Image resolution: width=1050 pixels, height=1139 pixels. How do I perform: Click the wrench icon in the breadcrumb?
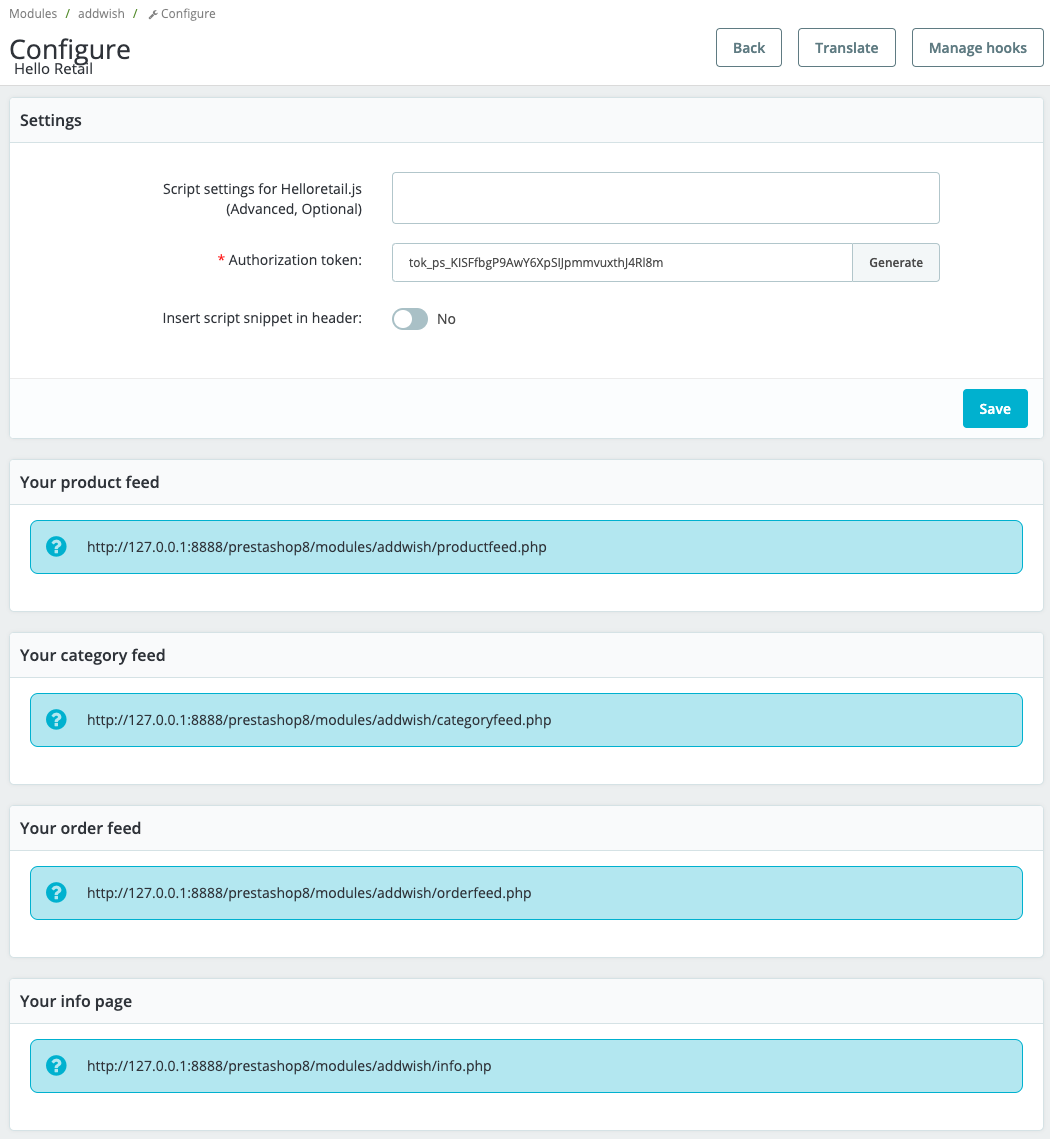click(153, 15)
